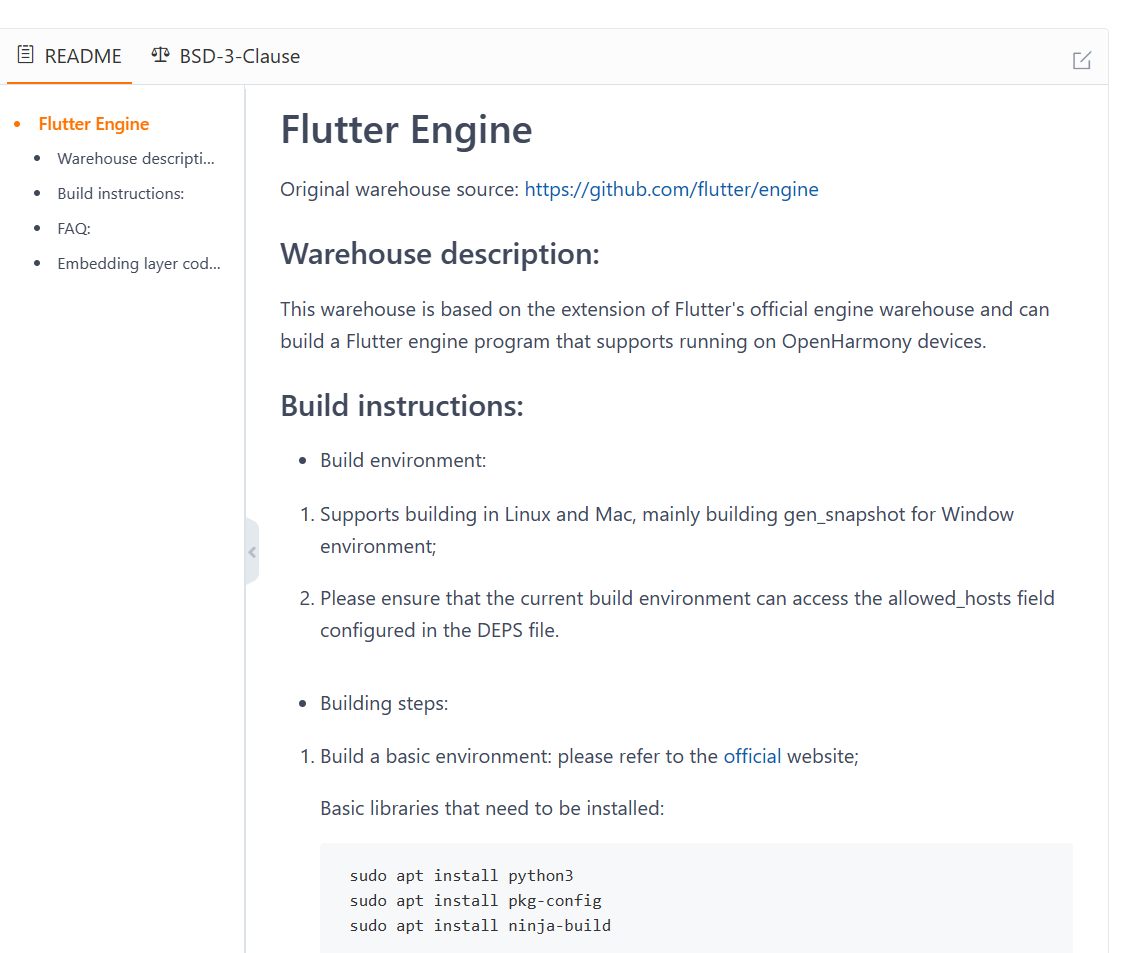Click the README document icon
This screenshot has width=1132, height=953.
25,55
